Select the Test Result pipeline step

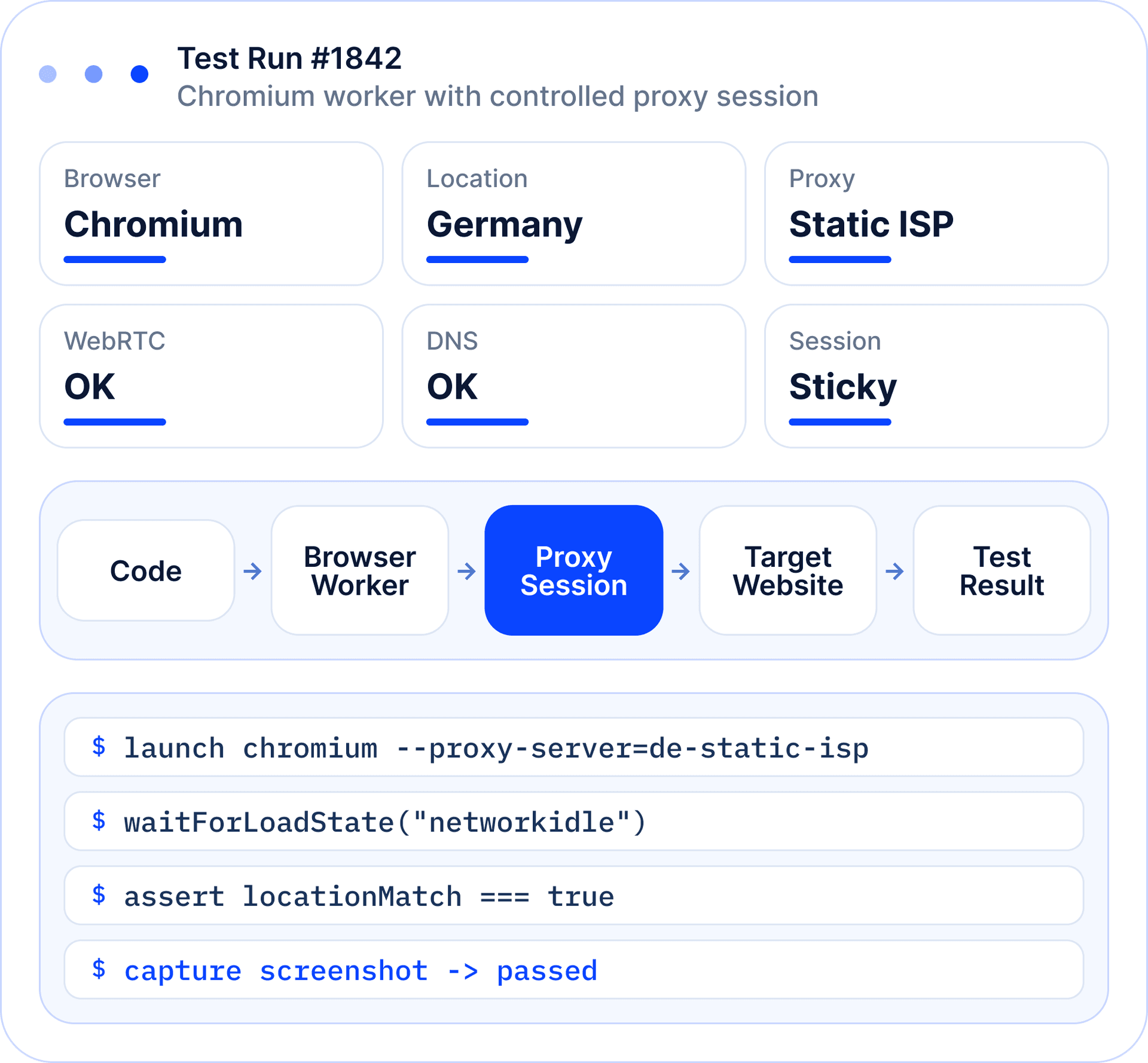[x=1002, y=570]
